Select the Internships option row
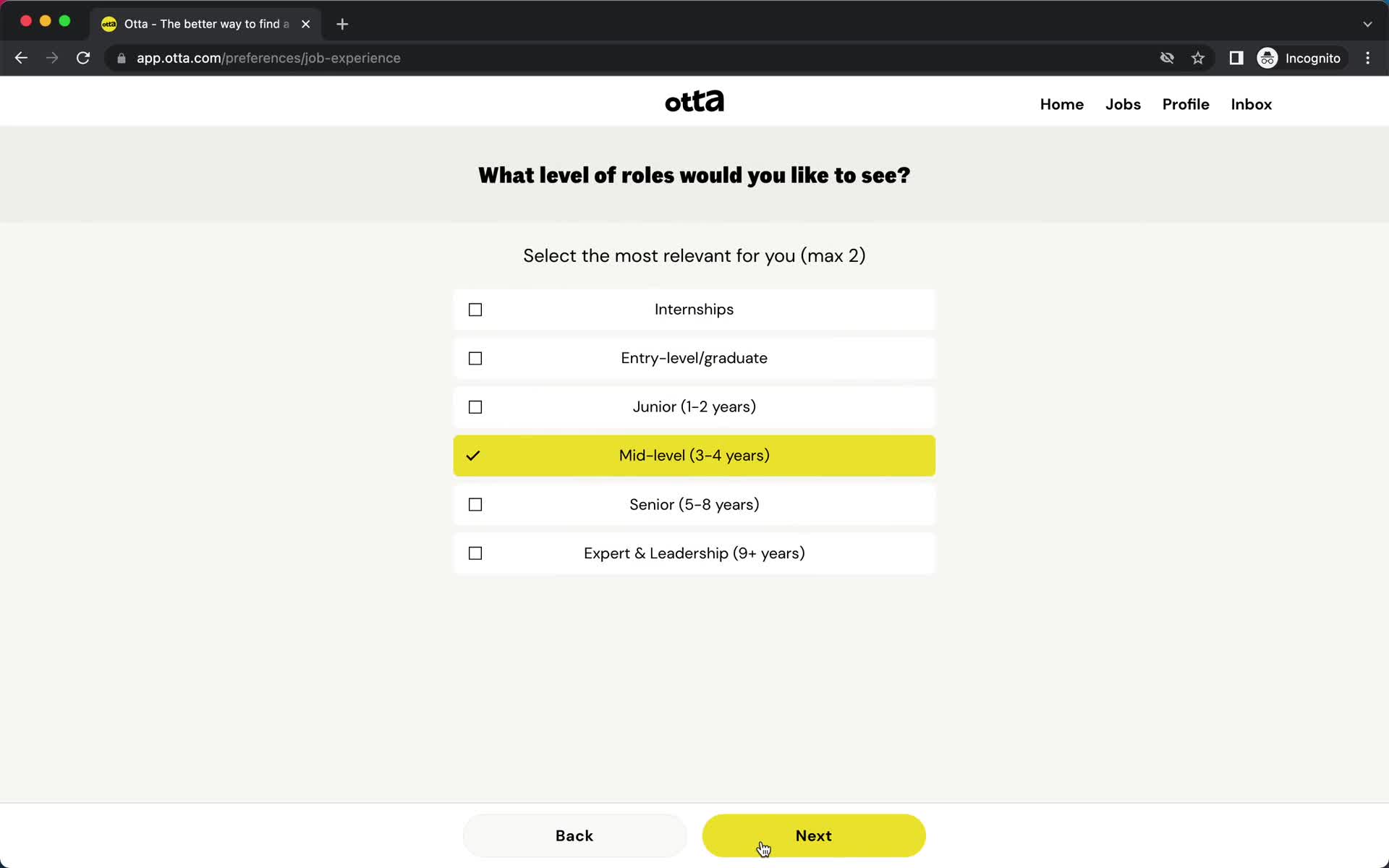Viewport: 1389px width, 868px height. point(694,309)
